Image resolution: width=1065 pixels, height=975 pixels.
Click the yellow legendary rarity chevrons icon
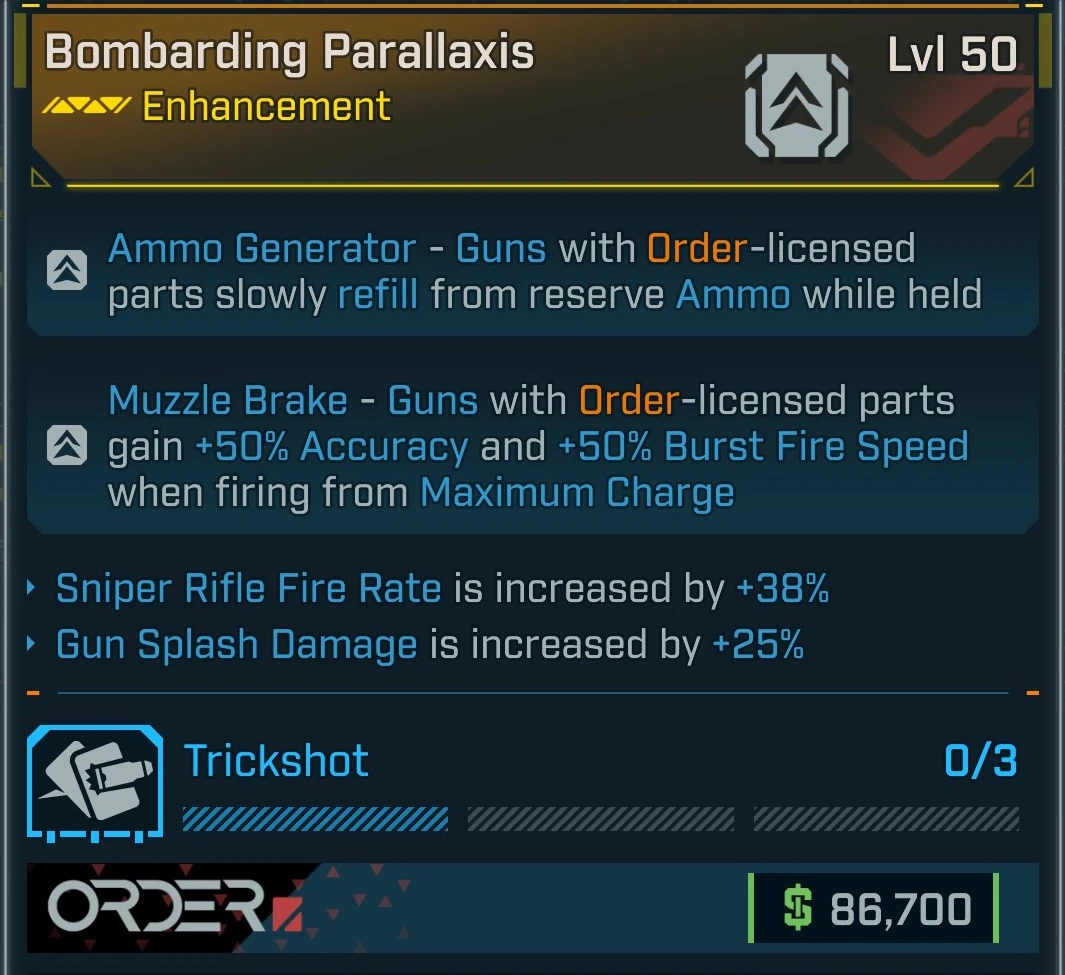86,105
